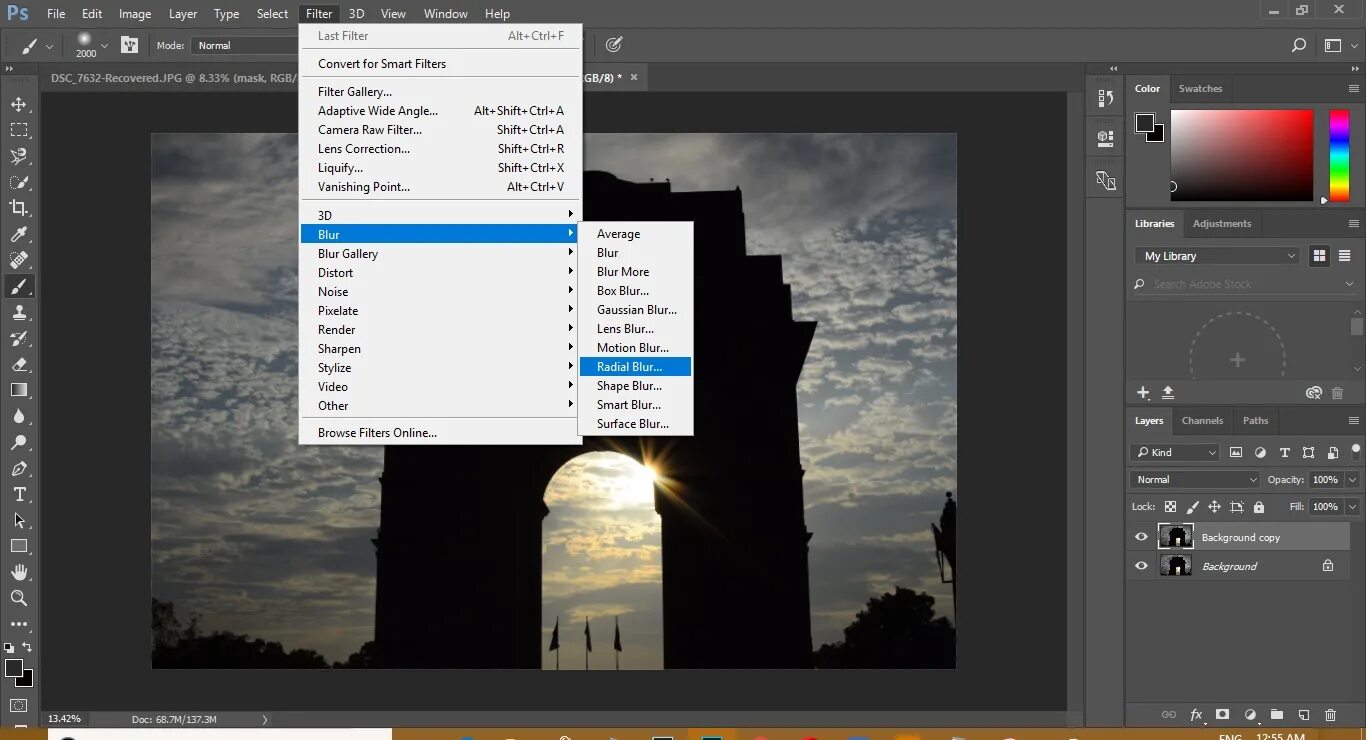
Task: Click the Add layer mask icon
Action: 1222,715
